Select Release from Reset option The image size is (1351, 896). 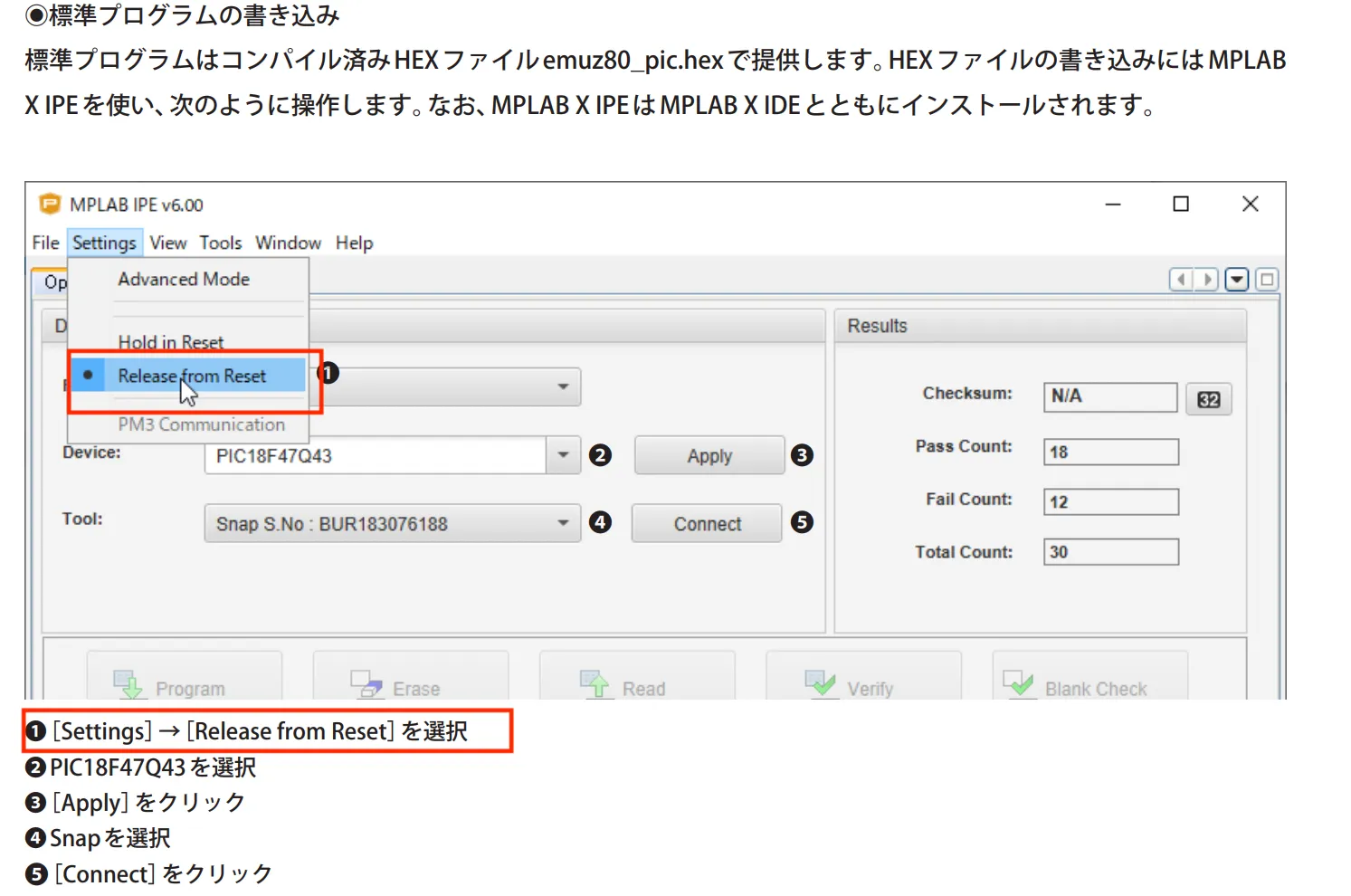(x=188, y=376)
